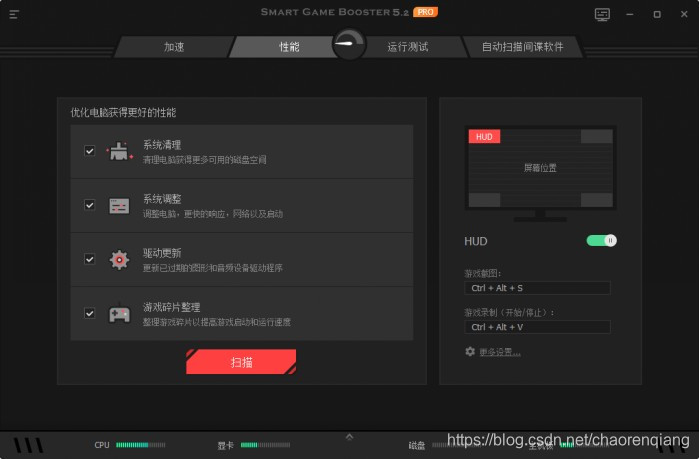Expand the bottom status bar chevron

tap(350, 437)
